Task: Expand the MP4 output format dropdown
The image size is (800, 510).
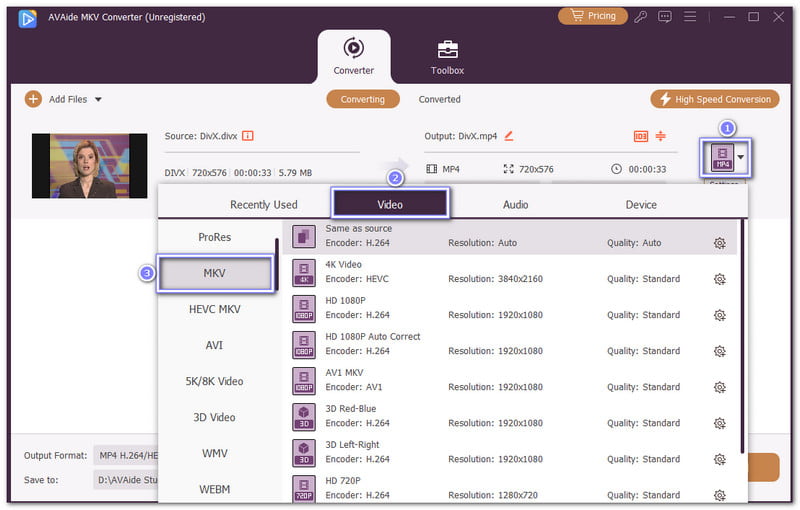Action: click(741, 157)
